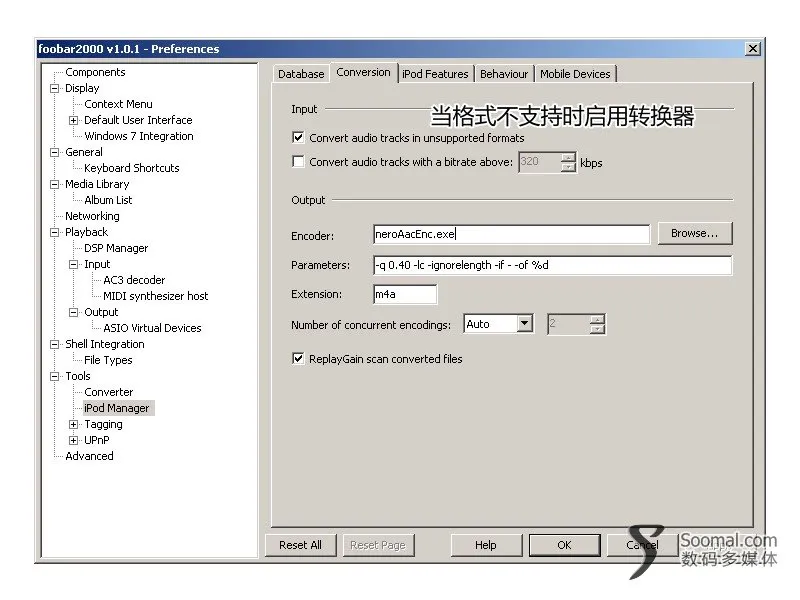Click the Browse button for encoder
This screenshot has height=600, width=800.
tap(695, 233)
